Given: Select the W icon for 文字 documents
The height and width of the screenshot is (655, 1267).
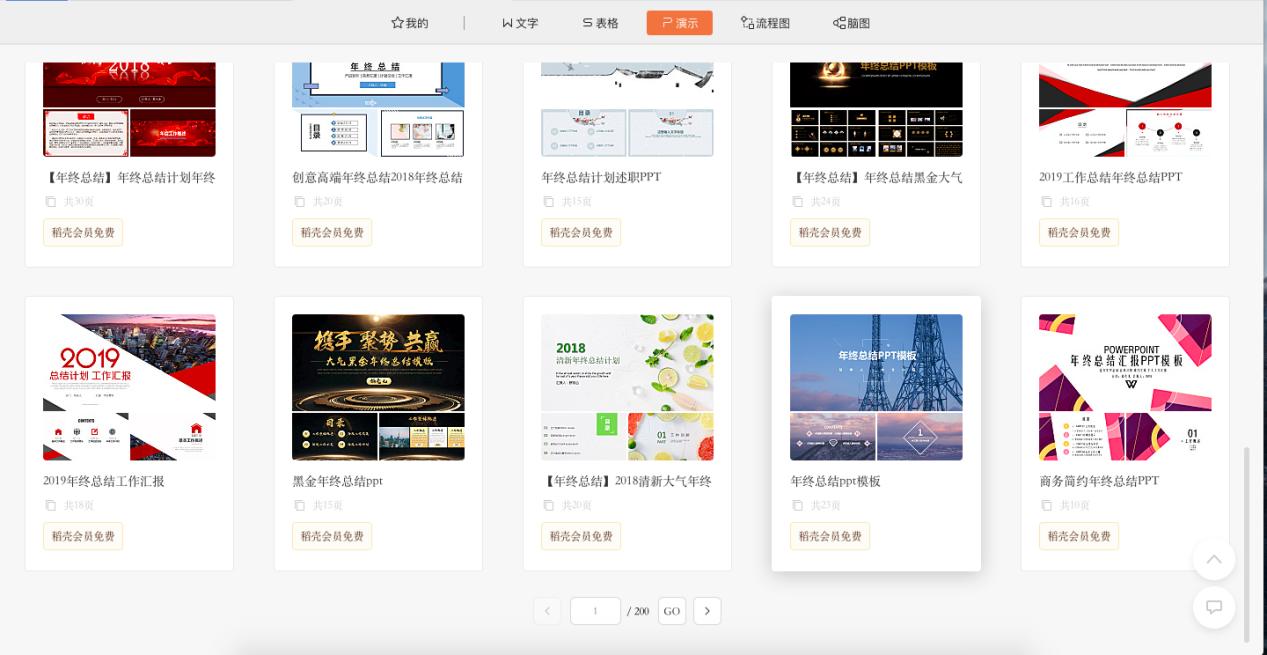Looking at the screenshot, I should pyautogui.click(x=508, y=22).
